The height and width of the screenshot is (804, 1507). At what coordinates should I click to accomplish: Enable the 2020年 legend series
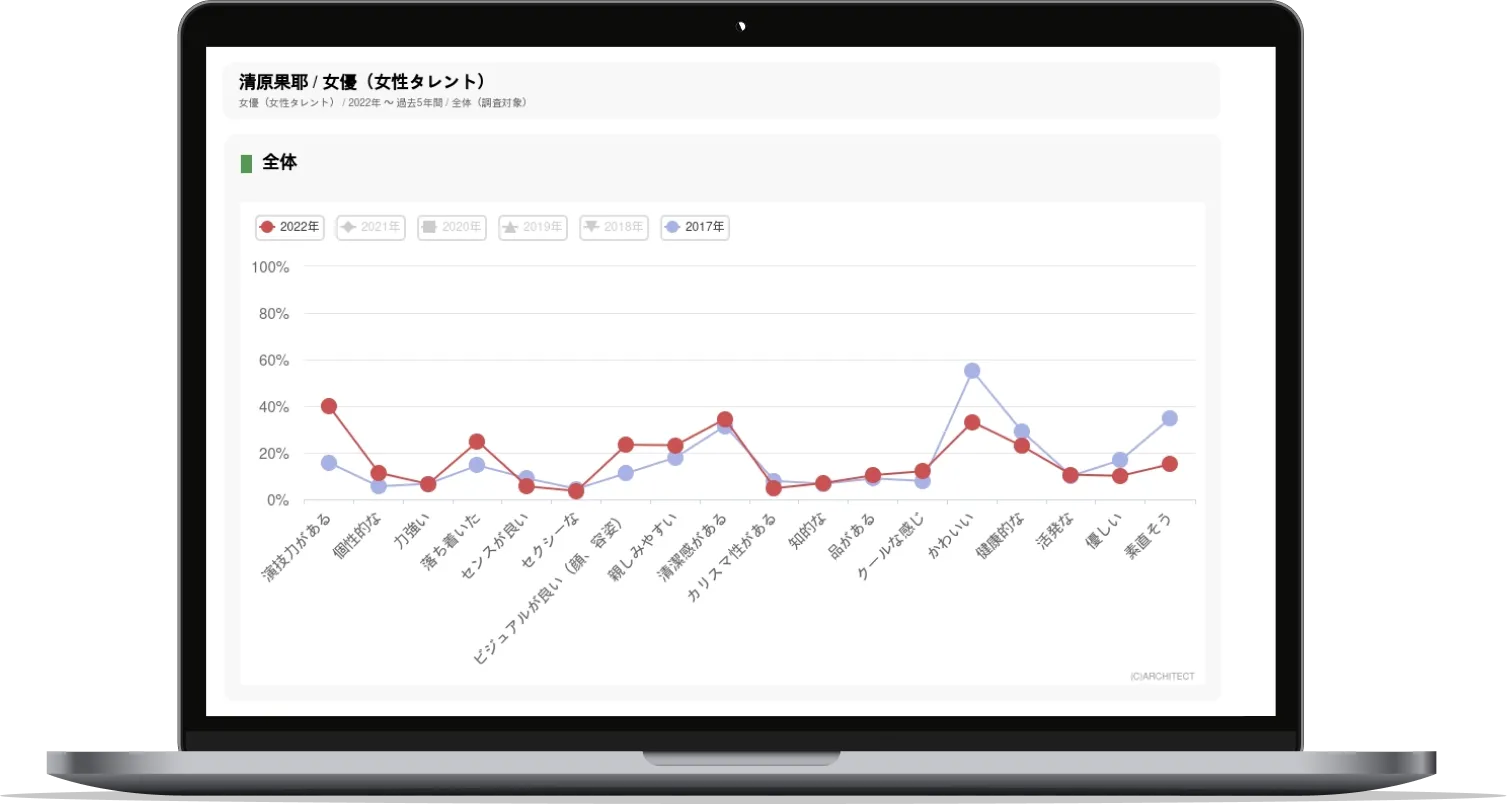[x=452, y=228]
